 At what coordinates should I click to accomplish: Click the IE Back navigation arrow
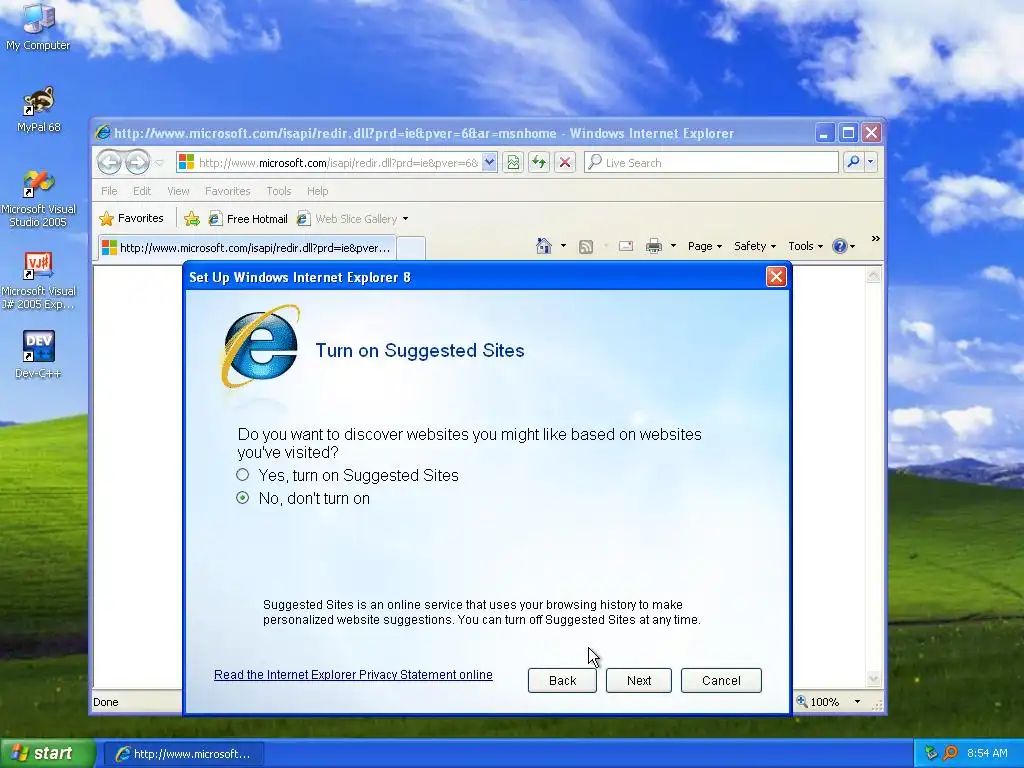pos(109,162)
